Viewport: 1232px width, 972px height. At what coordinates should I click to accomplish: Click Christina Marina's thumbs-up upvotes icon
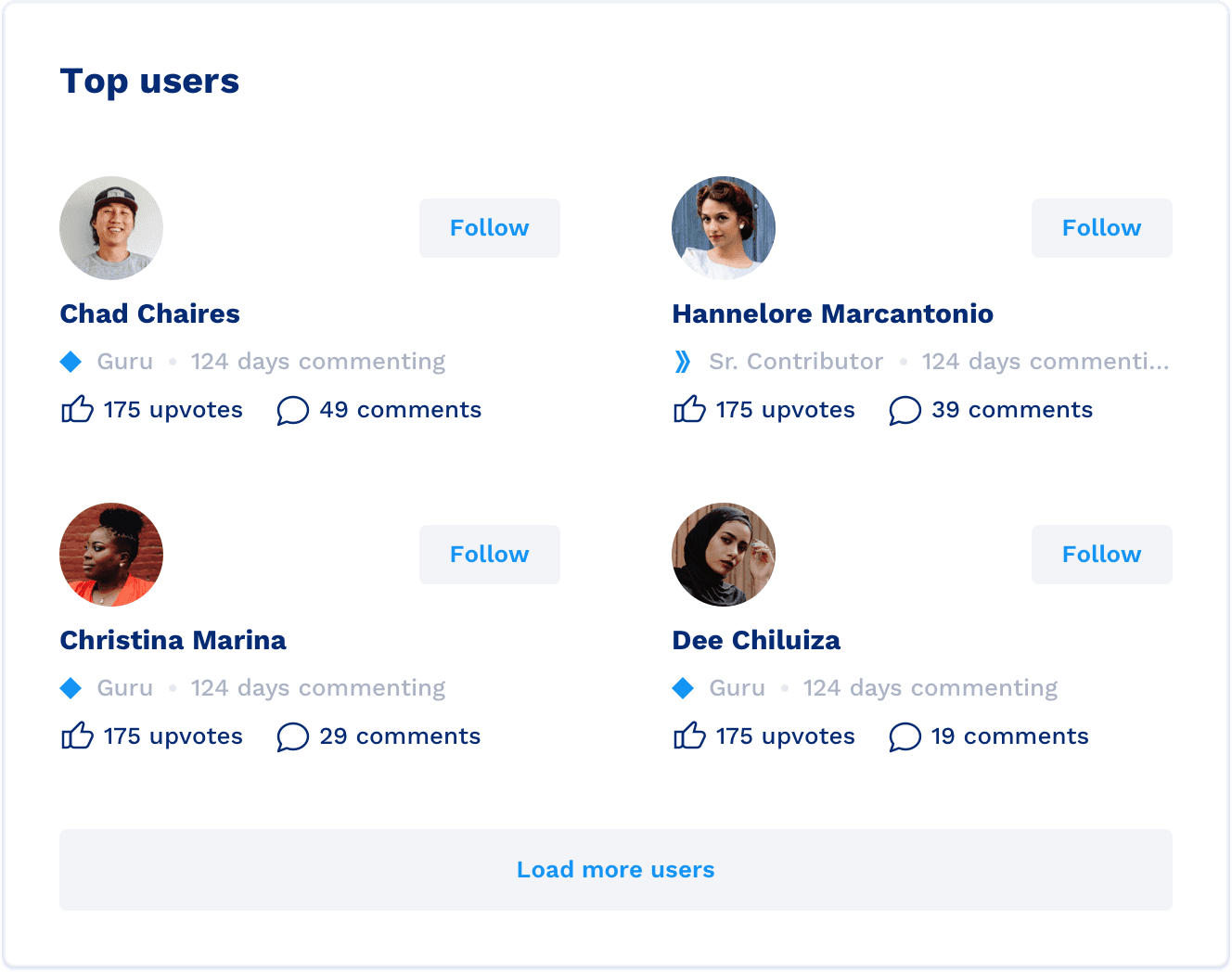(77, 735)
